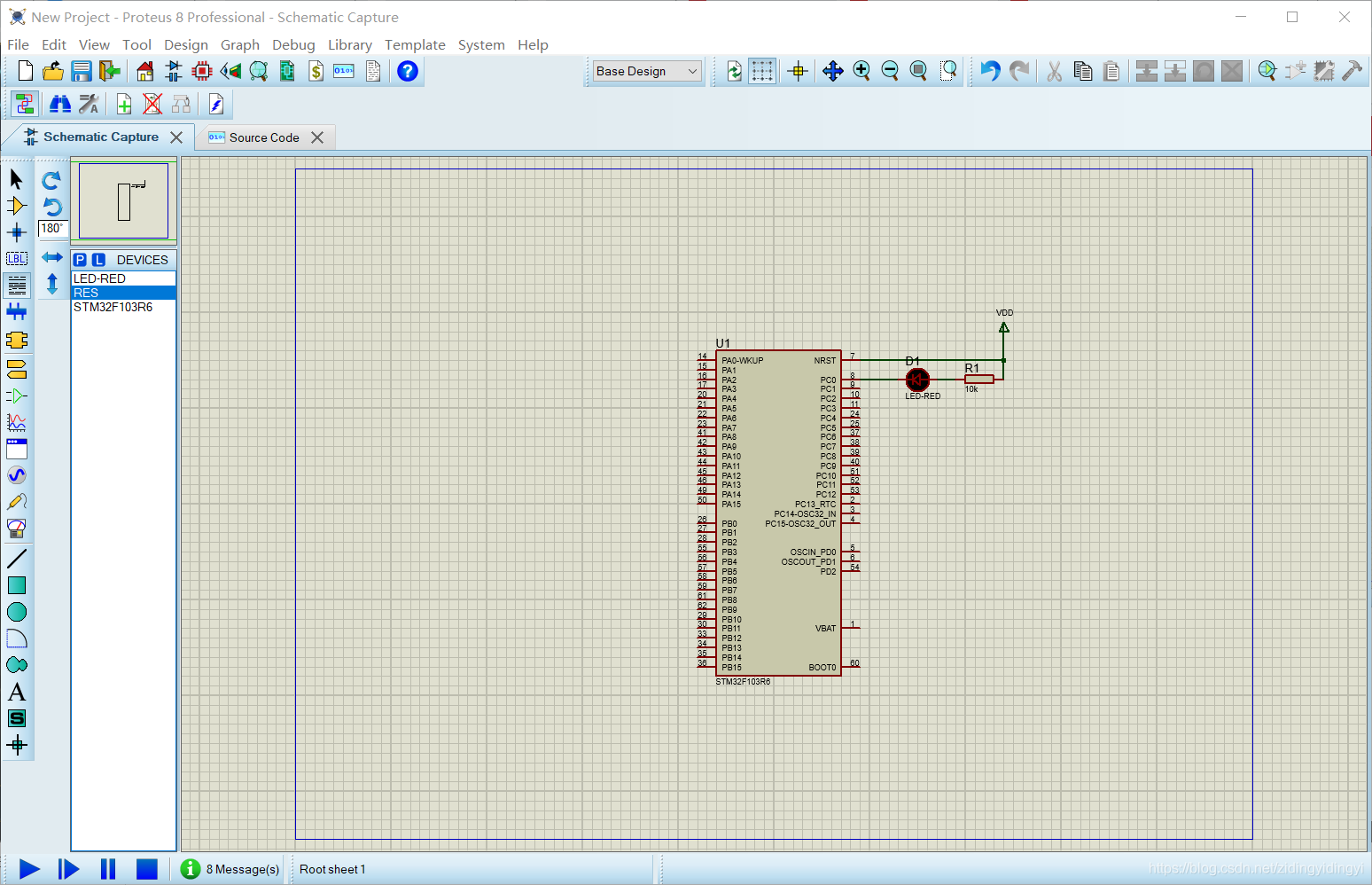
Task: Open the Debug menu
Action: tap(293, 44)
